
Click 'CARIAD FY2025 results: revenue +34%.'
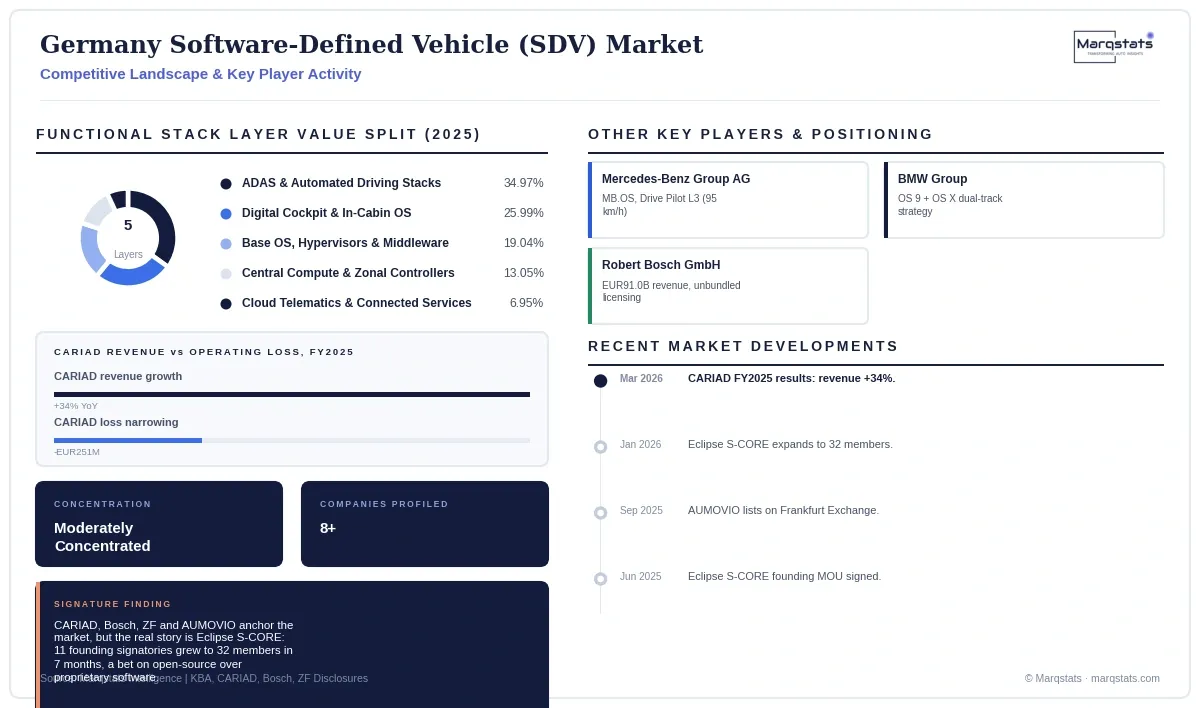tap(791, 378)
